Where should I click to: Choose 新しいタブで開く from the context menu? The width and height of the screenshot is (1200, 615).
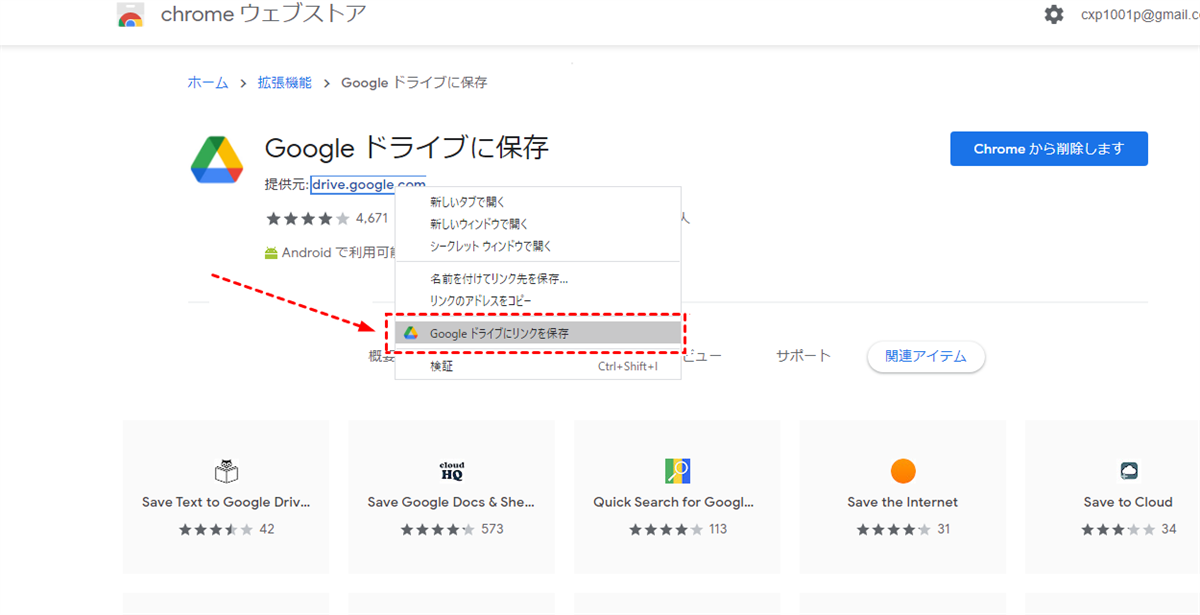[x=538, y=202]
